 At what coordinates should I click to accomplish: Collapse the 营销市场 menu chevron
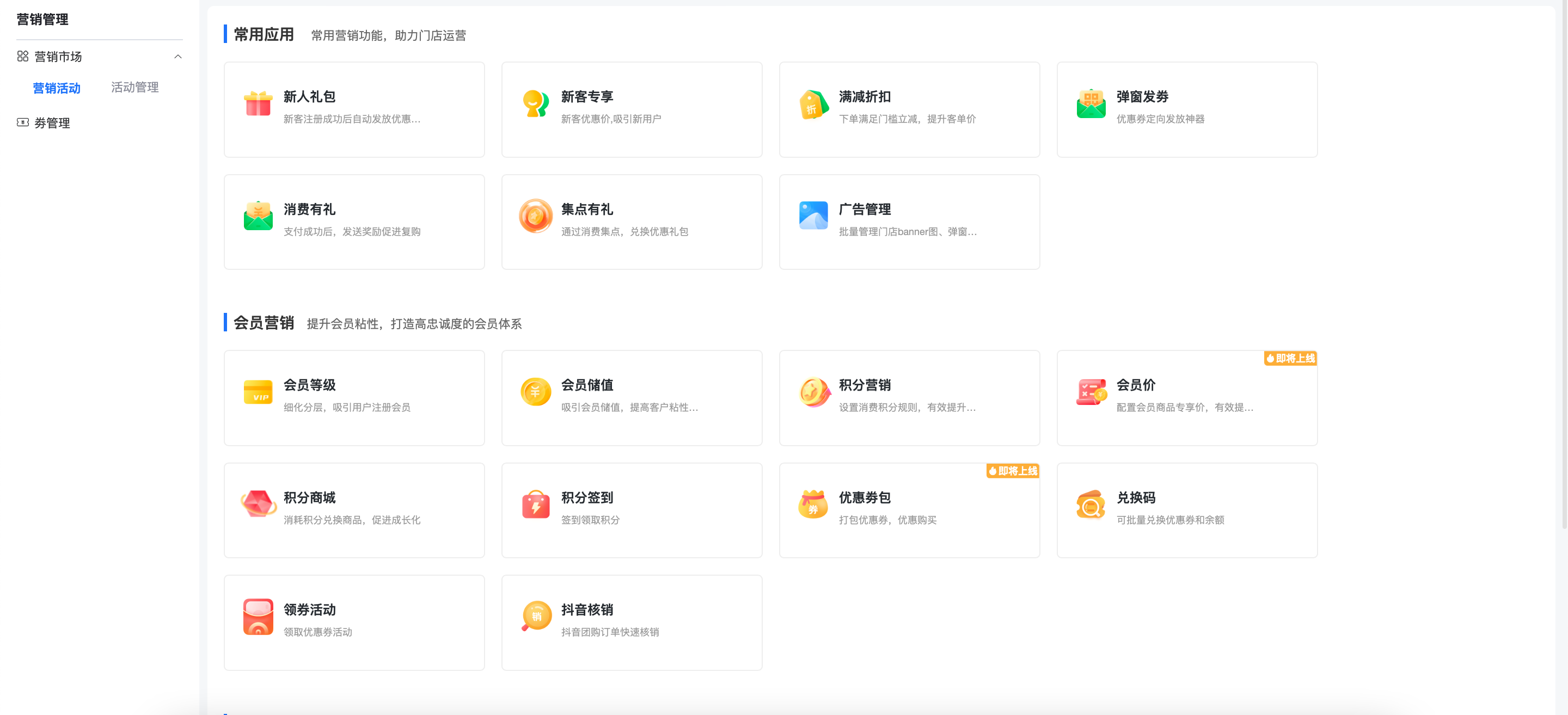point(177,57)
